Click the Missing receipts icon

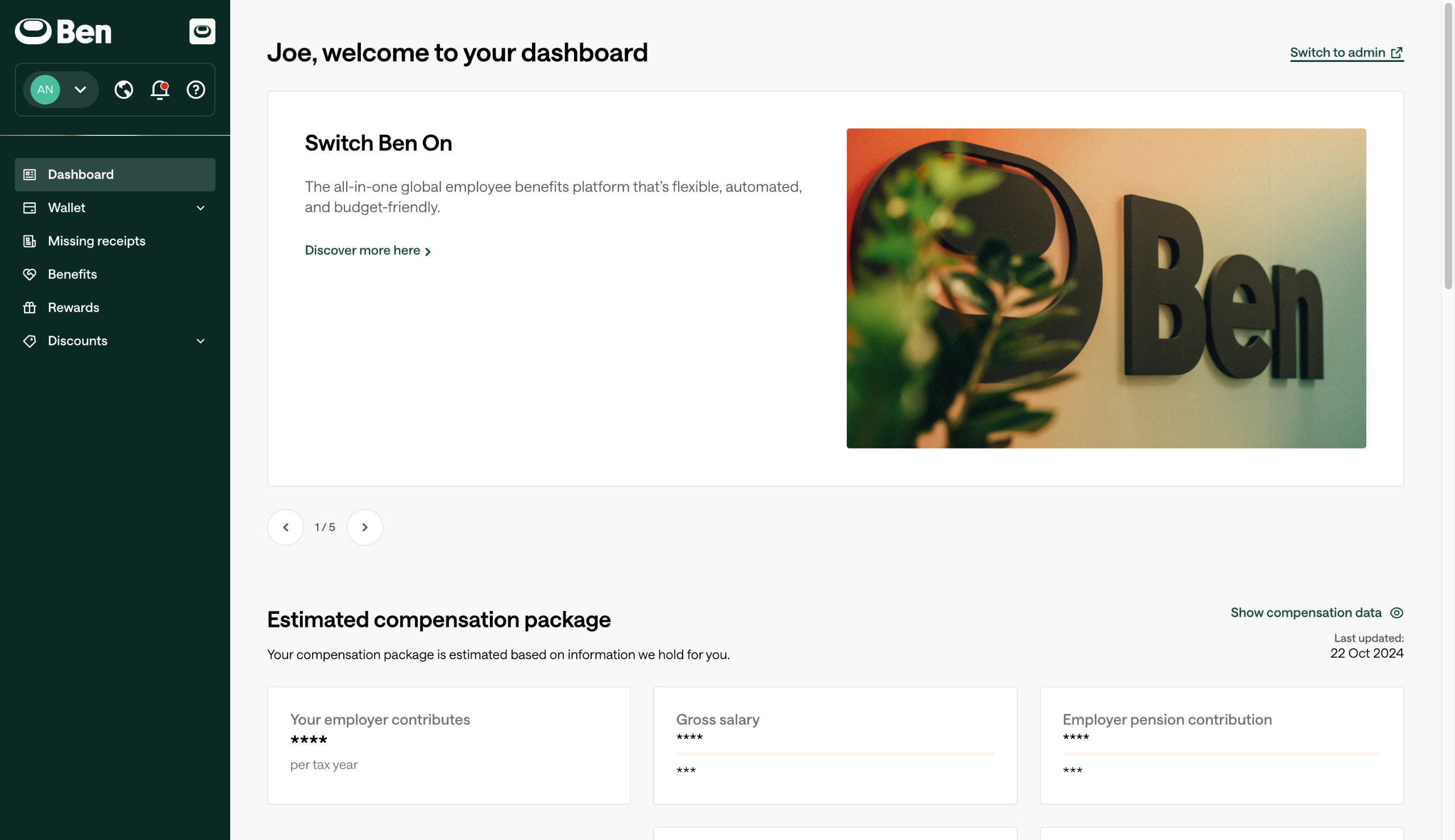30,241
